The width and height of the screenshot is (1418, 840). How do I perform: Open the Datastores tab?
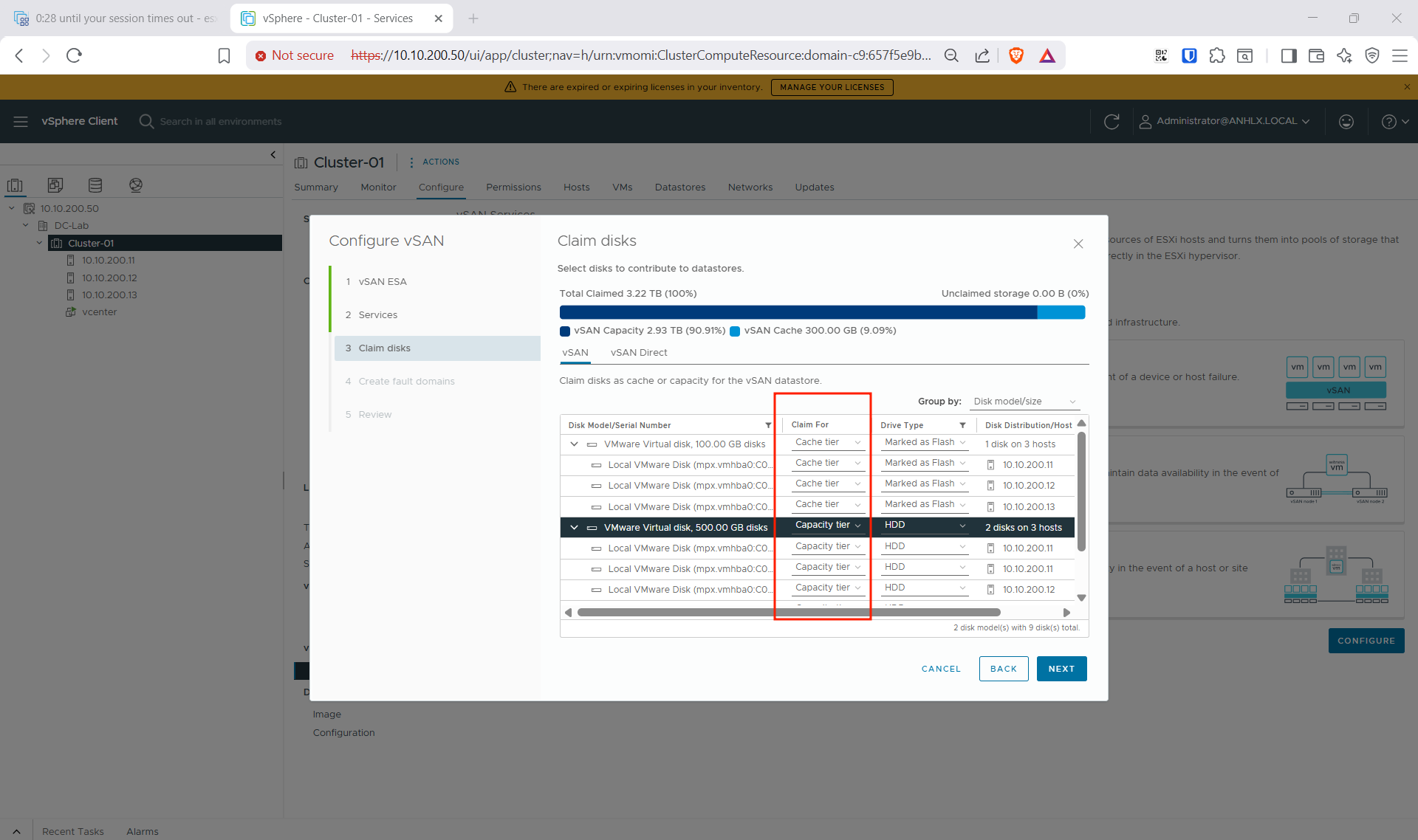(680, 187)
